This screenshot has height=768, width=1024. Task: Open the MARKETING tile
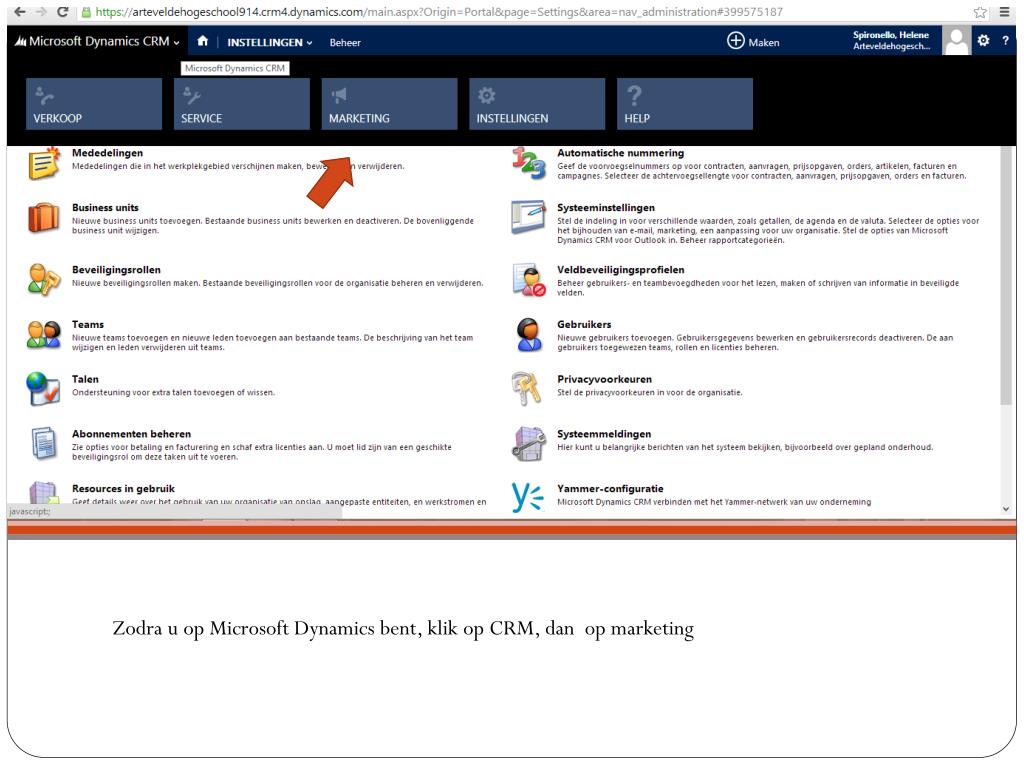(389, 104)
